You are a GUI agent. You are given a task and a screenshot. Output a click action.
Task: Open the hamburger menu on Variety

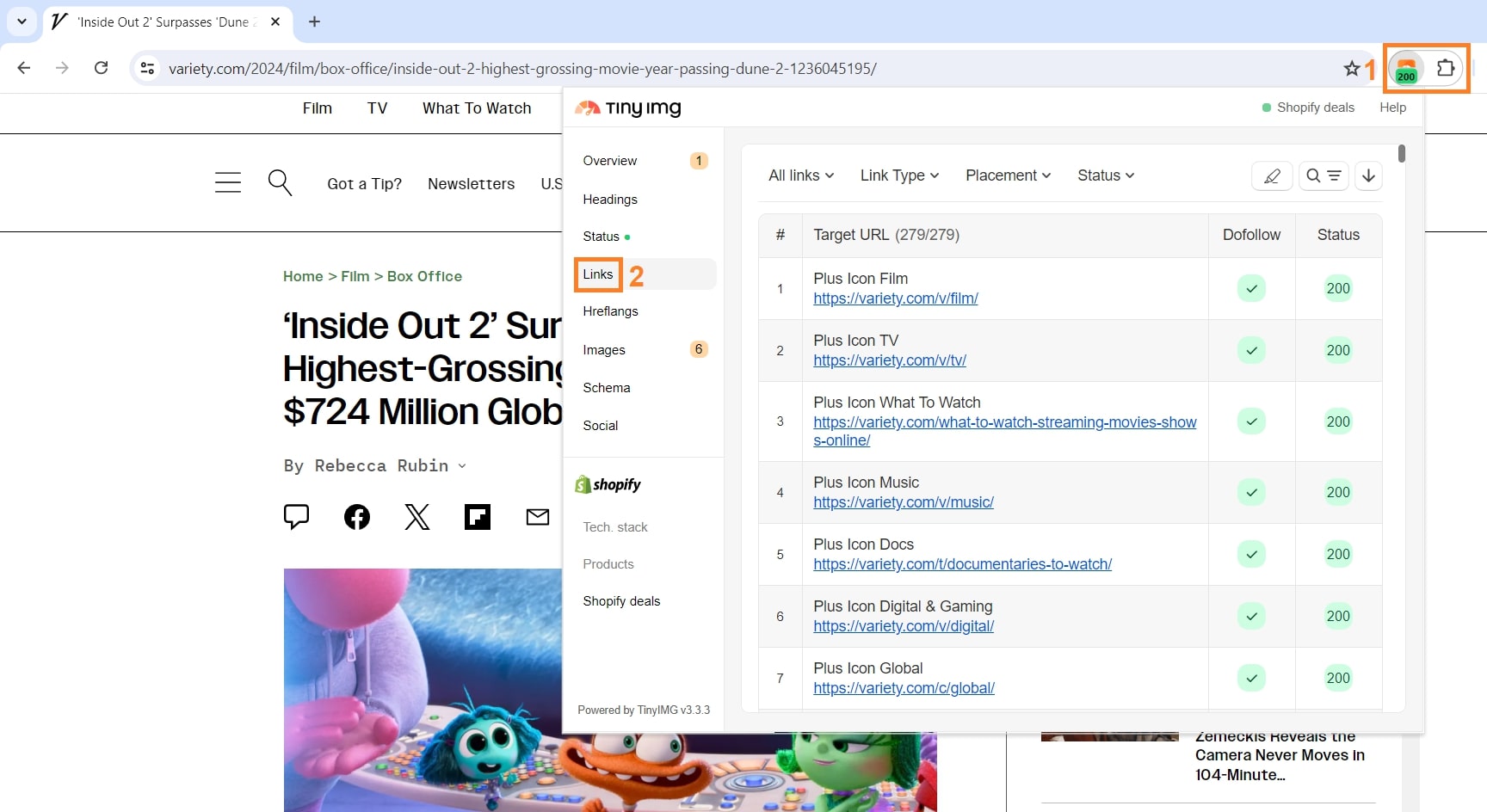click(x=227, y=182)
